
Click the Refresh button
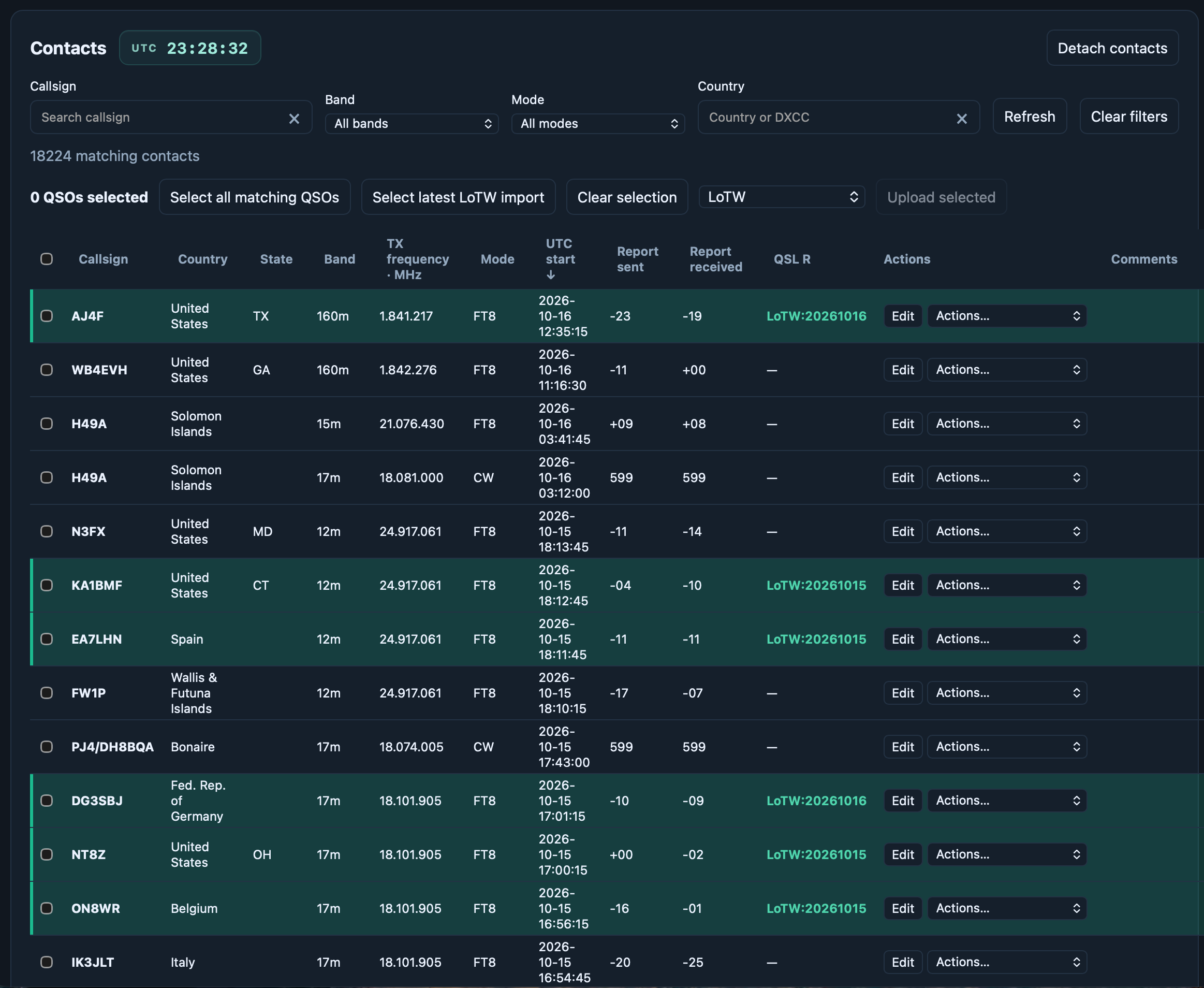click(x=1030, y=117)
